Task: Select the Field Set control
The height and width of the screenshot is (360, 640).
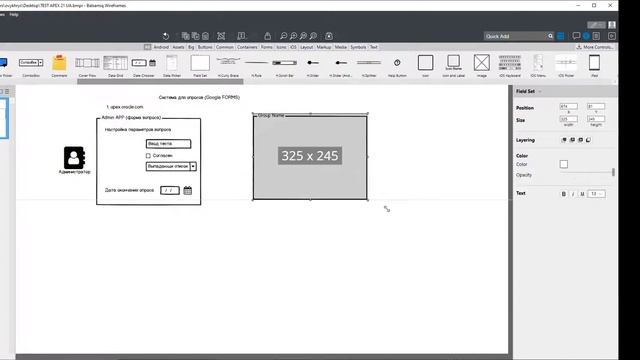Action: pos(200,65)
